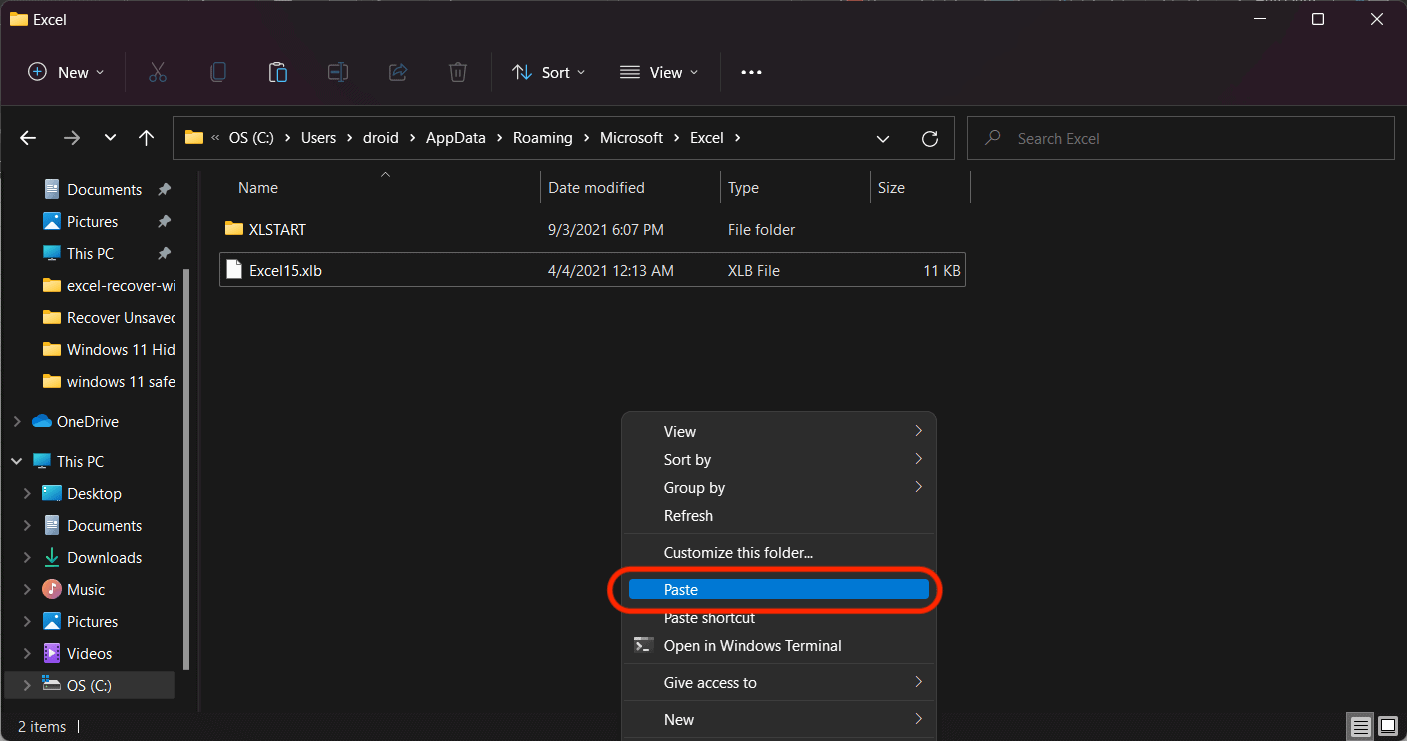Open the See more three-dots menu
This screenshot has height=741, width=1407.
pyautogui.click(x=751, y=72)
